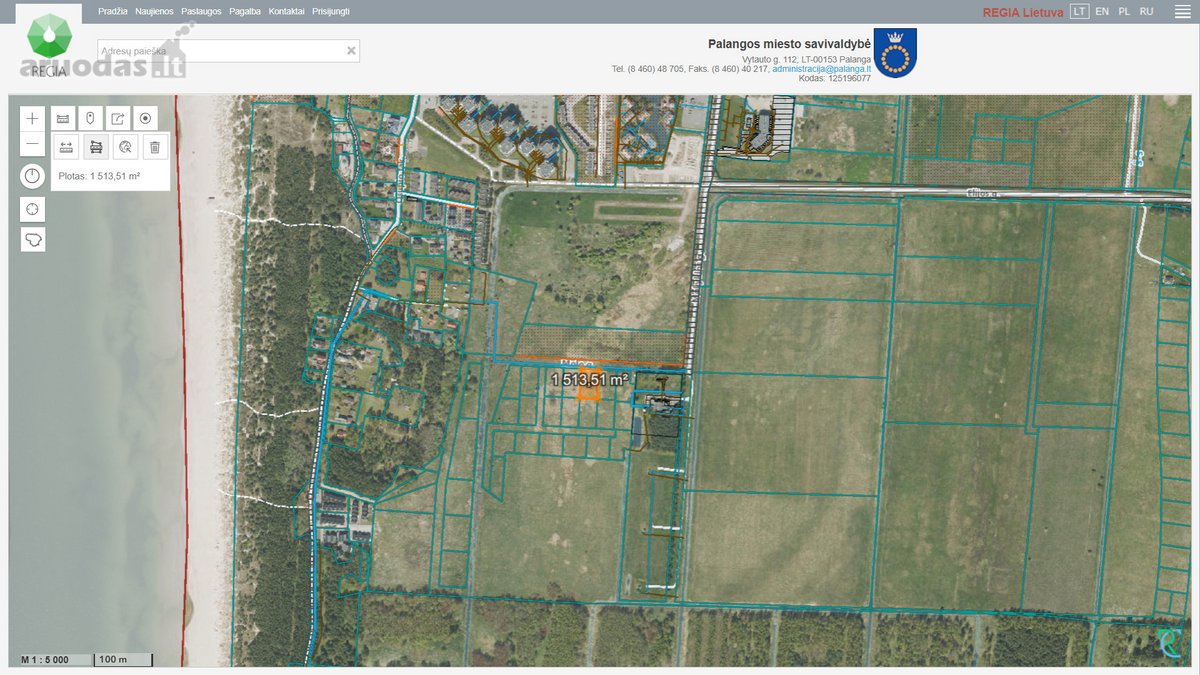Open the Naujienos menu item
This screenshot has width=1200, height=675.
tap(154, 11)
